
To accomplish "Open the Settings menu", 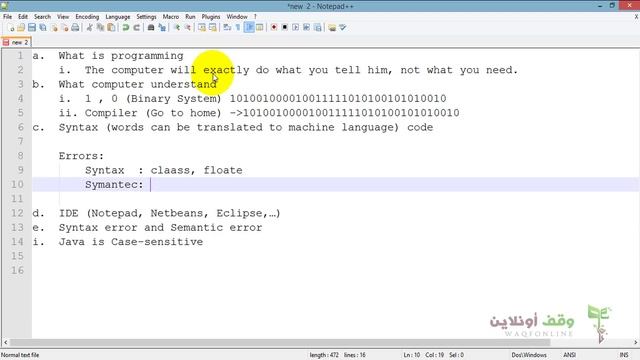I will tap(146, 17).
